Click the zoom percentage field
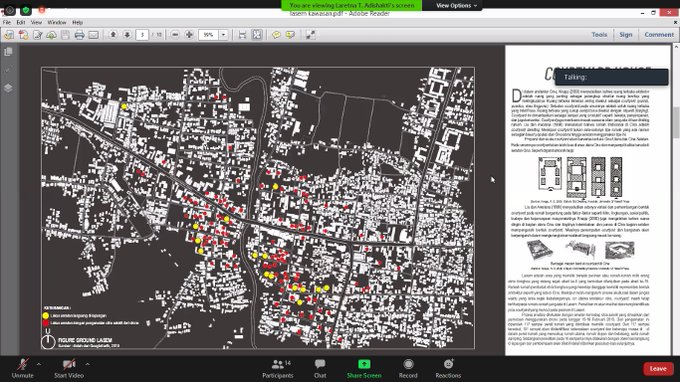Screen dimensions: 680x382 pyautogui.click(x=209, y=35)
